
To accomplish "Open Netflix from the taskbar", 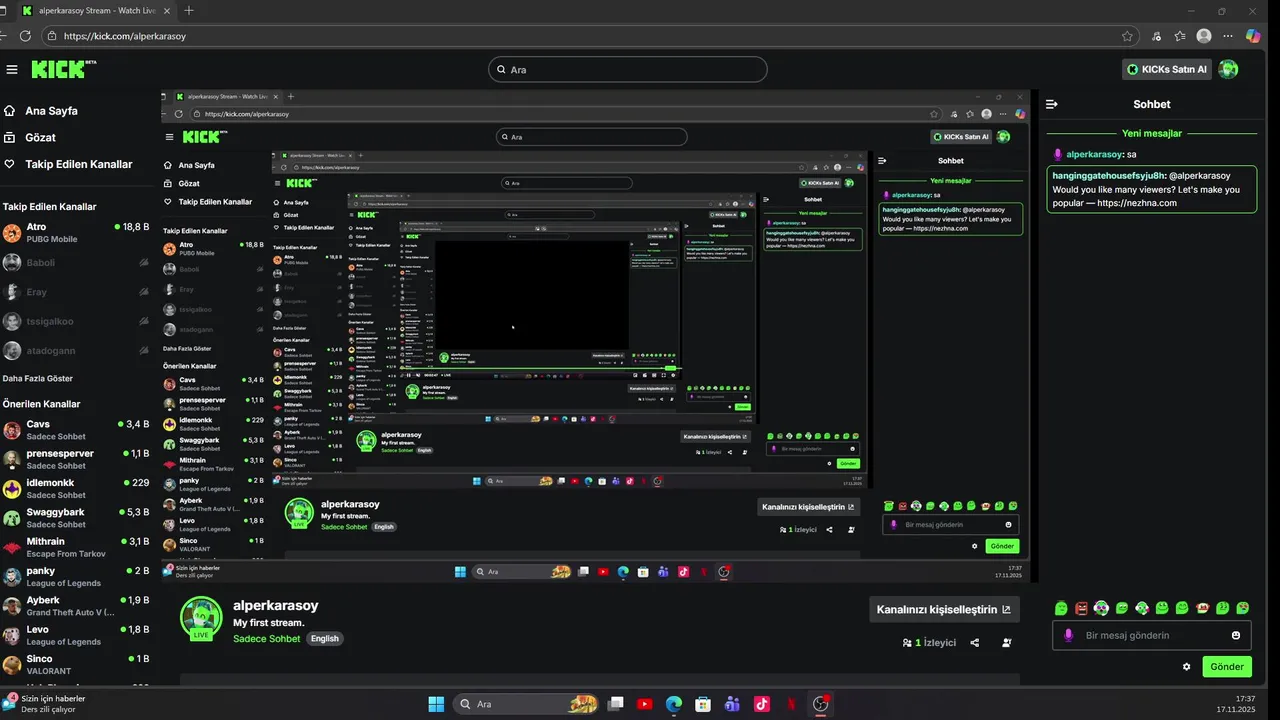I will pyautogui.click(x=791, y=704).
